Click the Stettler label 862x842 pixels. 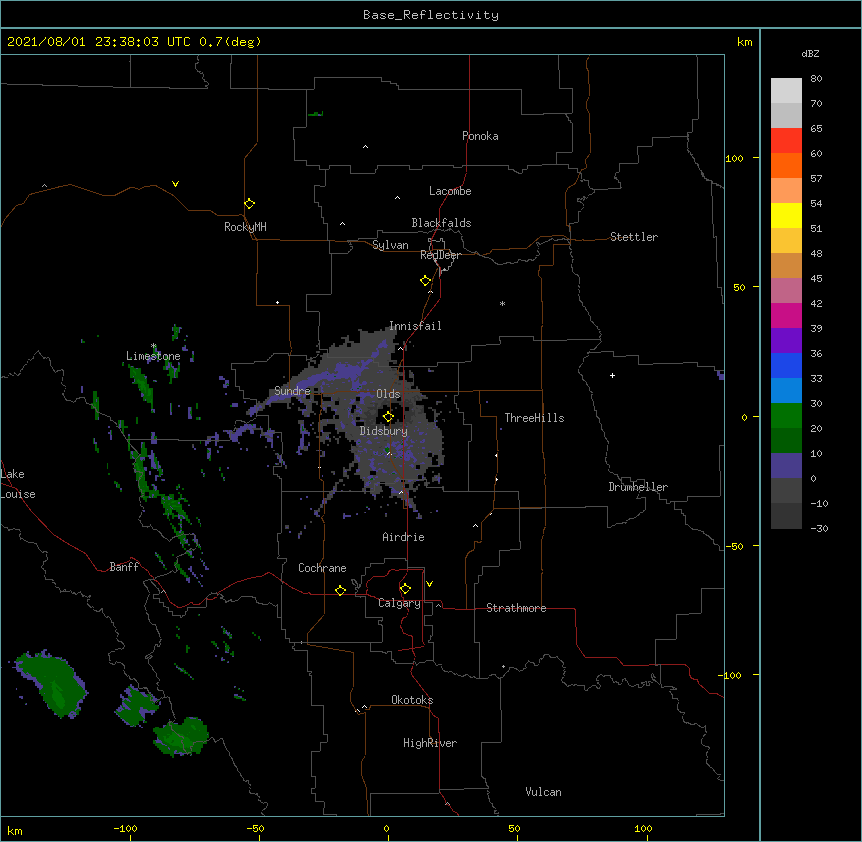[634, 237]
